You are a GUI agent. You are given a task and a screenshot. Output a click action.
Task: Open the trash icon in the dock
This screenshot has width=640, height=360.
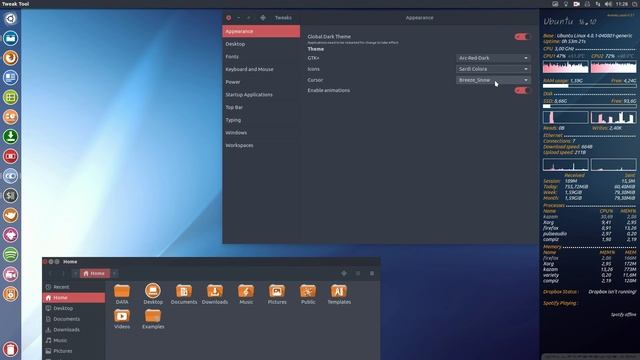(x=11, y=349)
